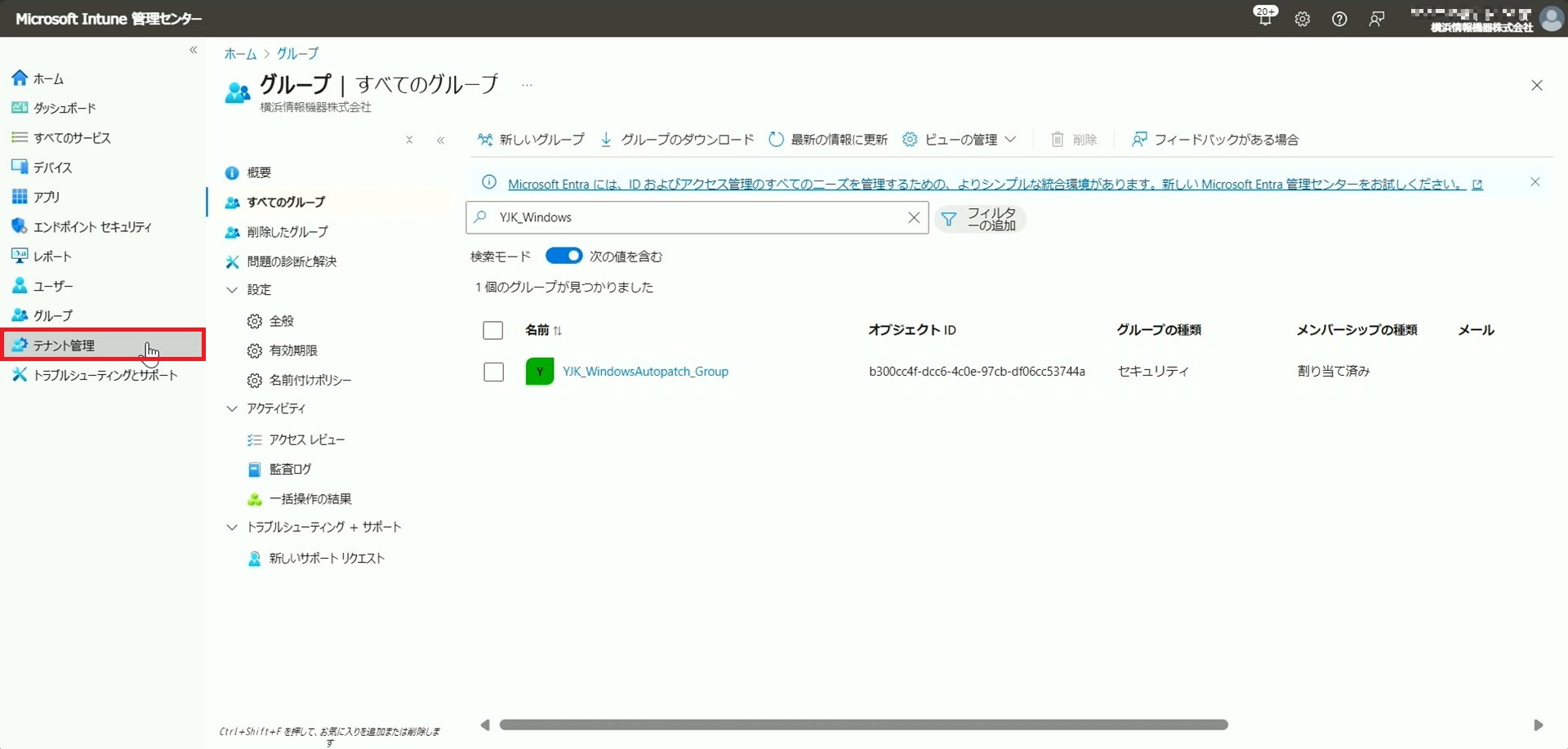Click the object ID b300cc4f-dcc6-4c0e-97cb-df06cc53744a
The image size is (1568, 749).
977,372
